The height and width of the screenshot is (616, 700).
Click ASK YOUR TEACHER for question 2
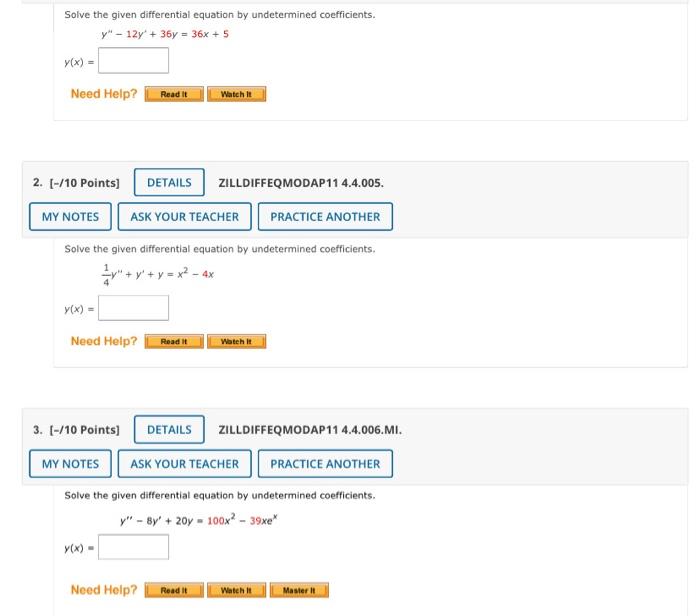185,216
